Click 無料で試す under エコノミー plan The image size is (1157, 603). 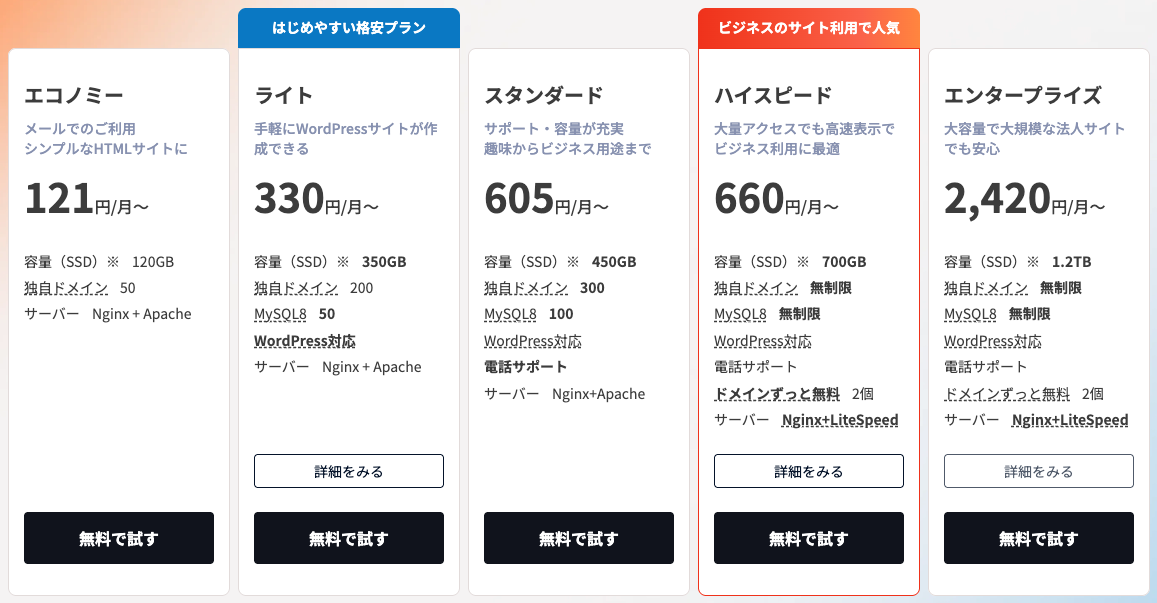[x=119, y=538]
